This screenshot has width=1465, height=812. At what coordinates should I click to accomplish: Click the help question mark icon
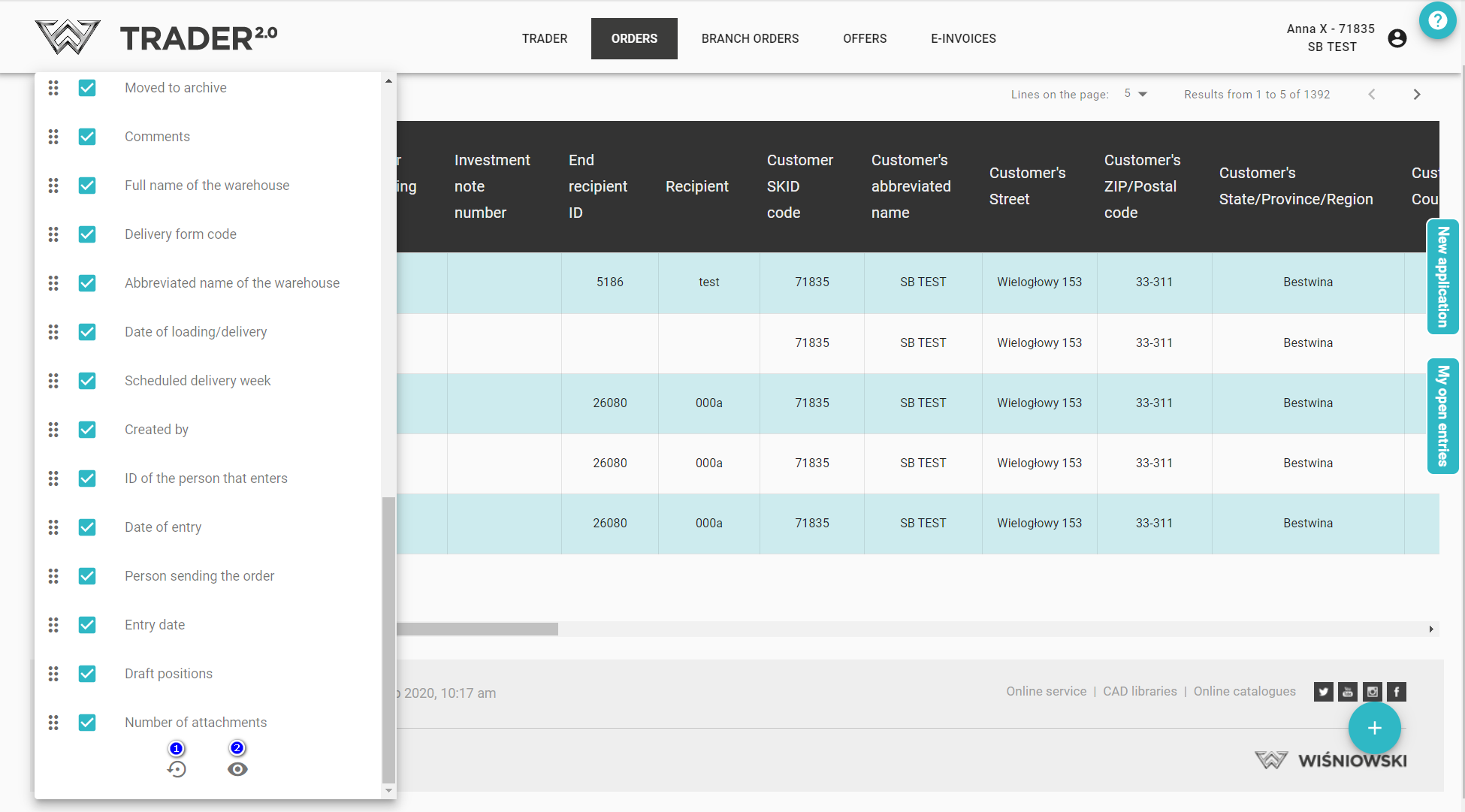pyautogui.click(x=1437, y=20)
